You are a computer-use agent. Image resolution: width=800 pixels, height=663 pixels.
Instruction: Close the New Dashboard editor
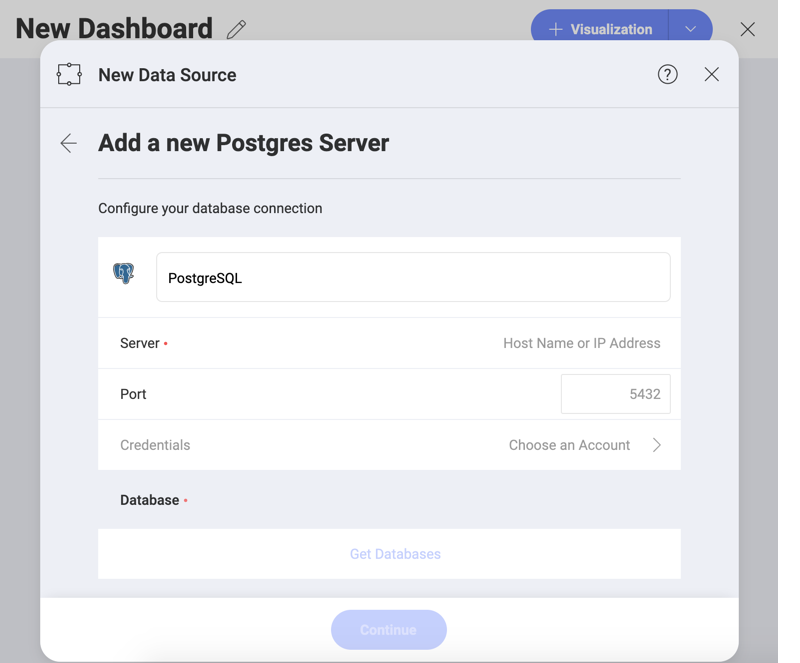click(747, 29)
